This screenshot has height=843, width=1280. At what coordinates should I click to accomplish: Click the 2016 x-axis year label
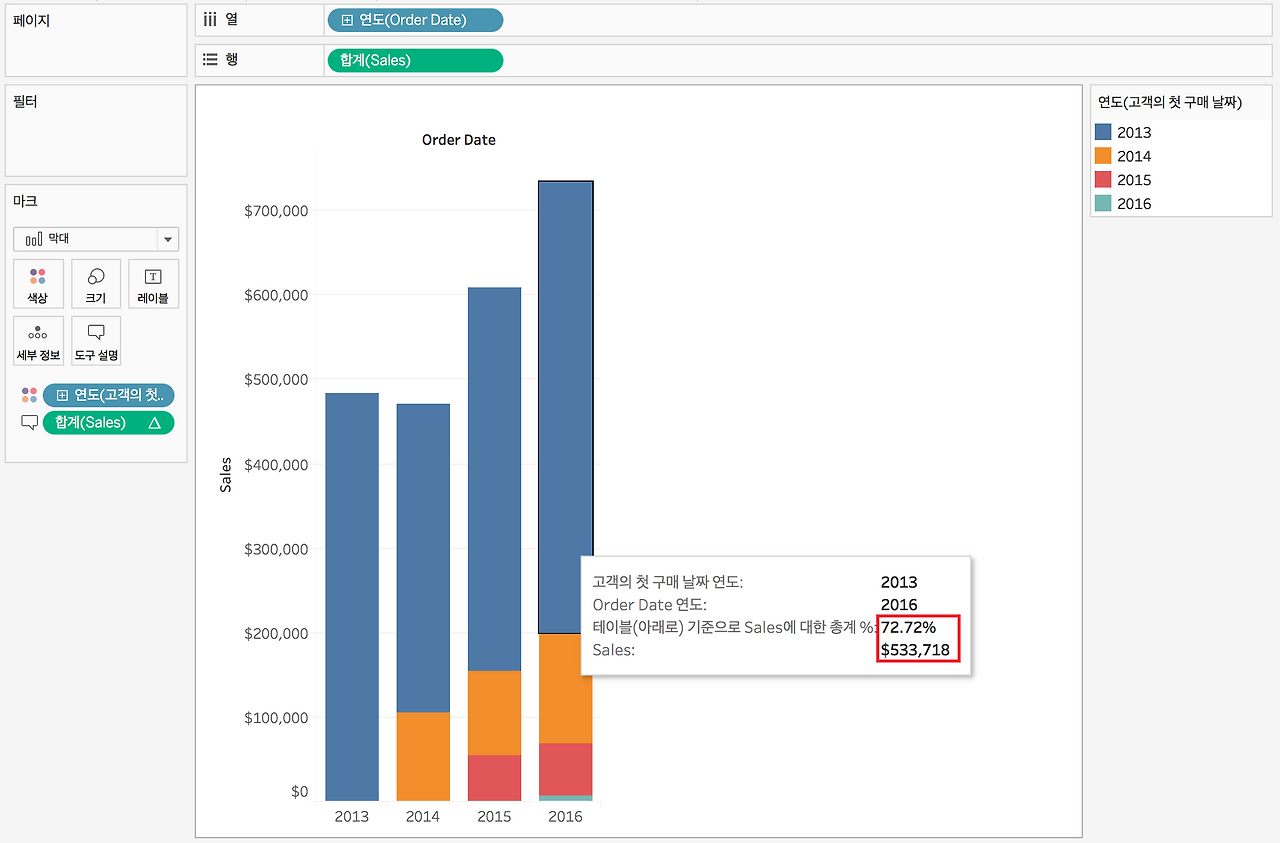point(566,817)
